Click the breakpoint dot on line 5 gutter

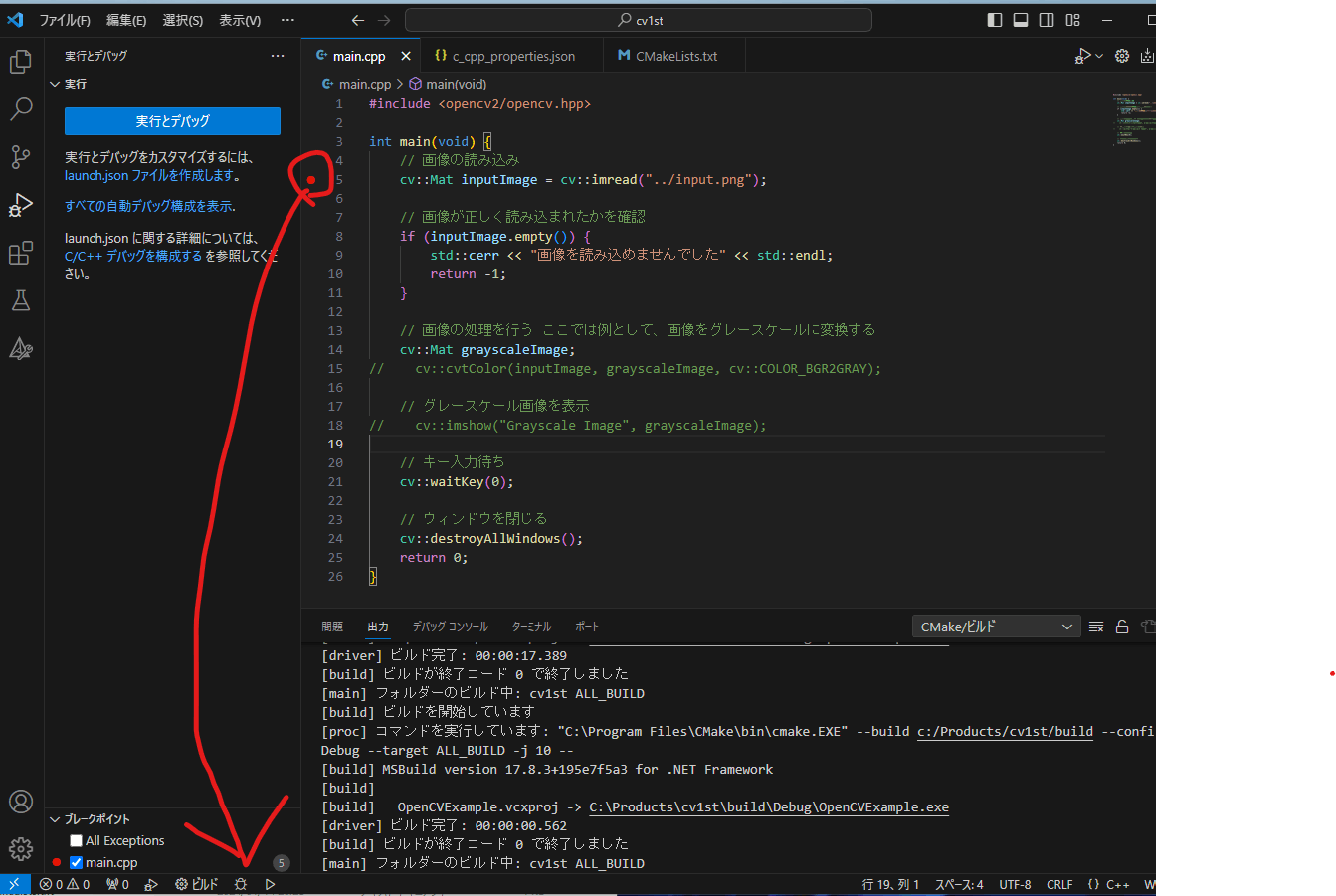[311, 180]
